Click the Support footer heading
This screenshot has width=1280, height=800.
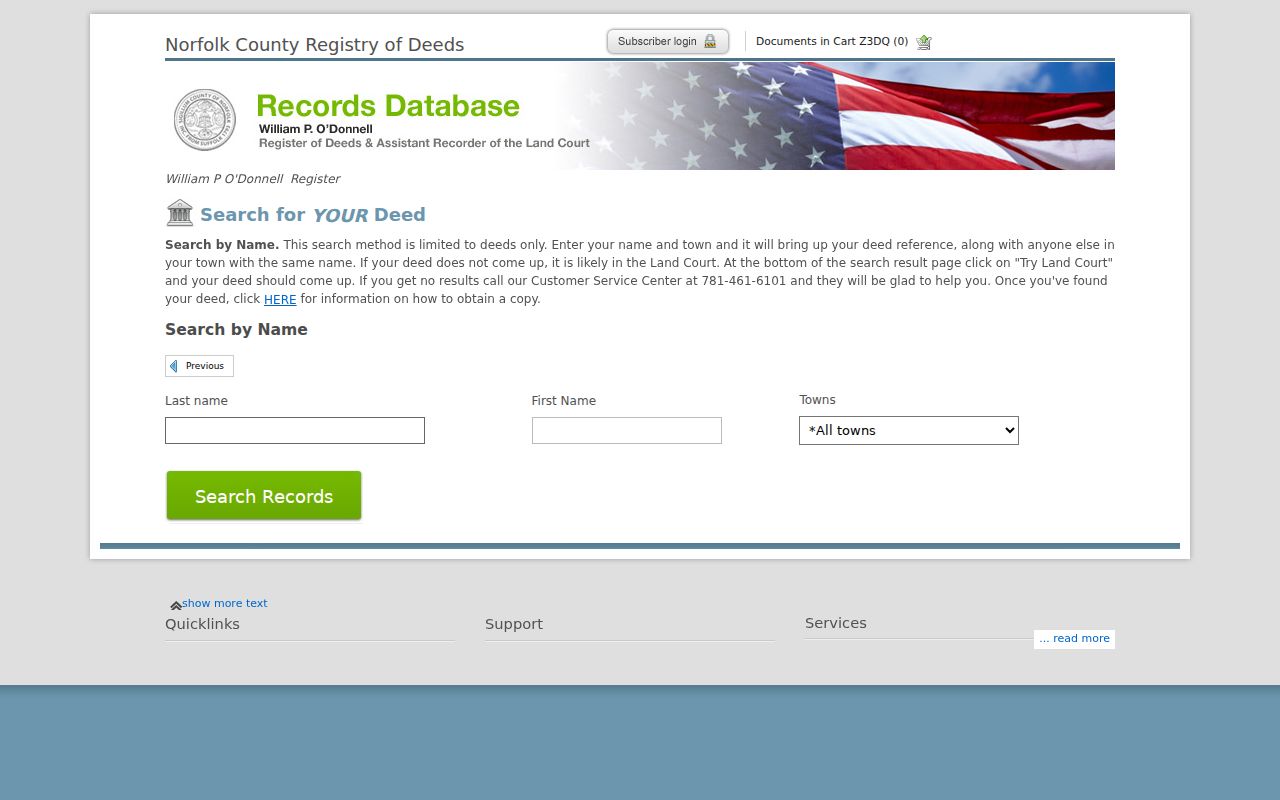coord(514,624)
